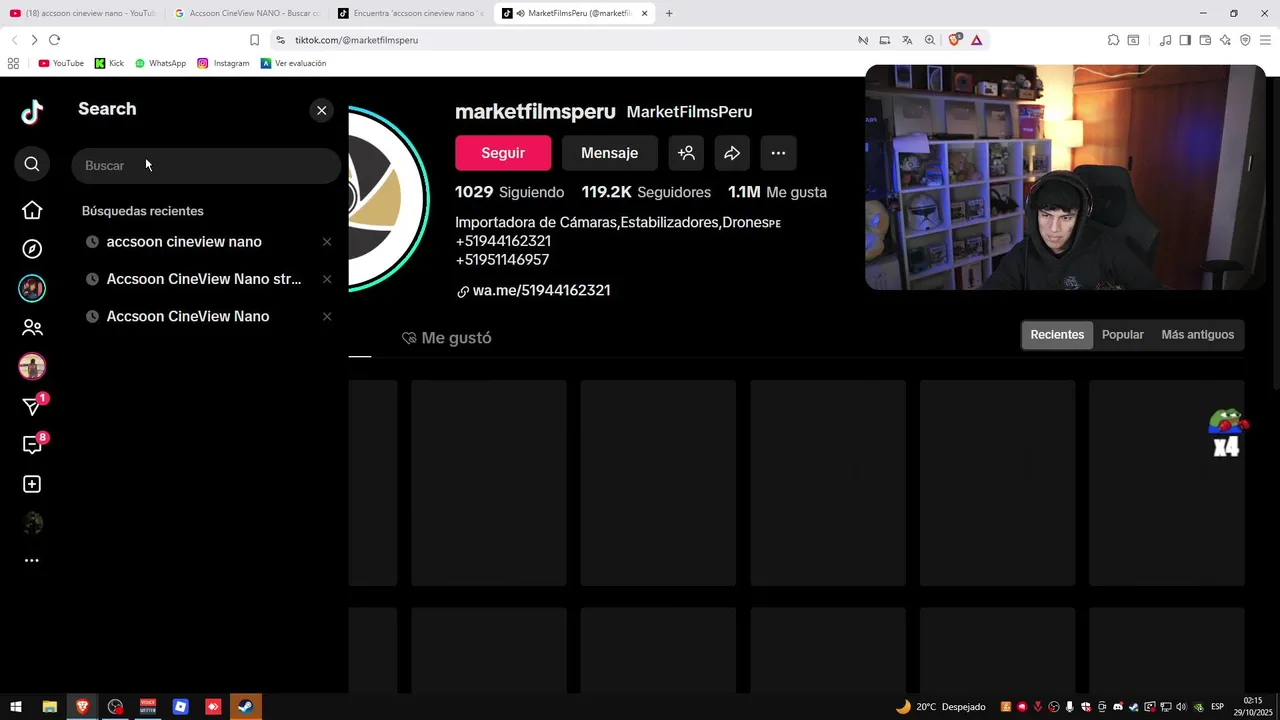Open the three-dot More menu in the sidebar
The height and width of the screenshot is (720, 1280).
[32, 560]
